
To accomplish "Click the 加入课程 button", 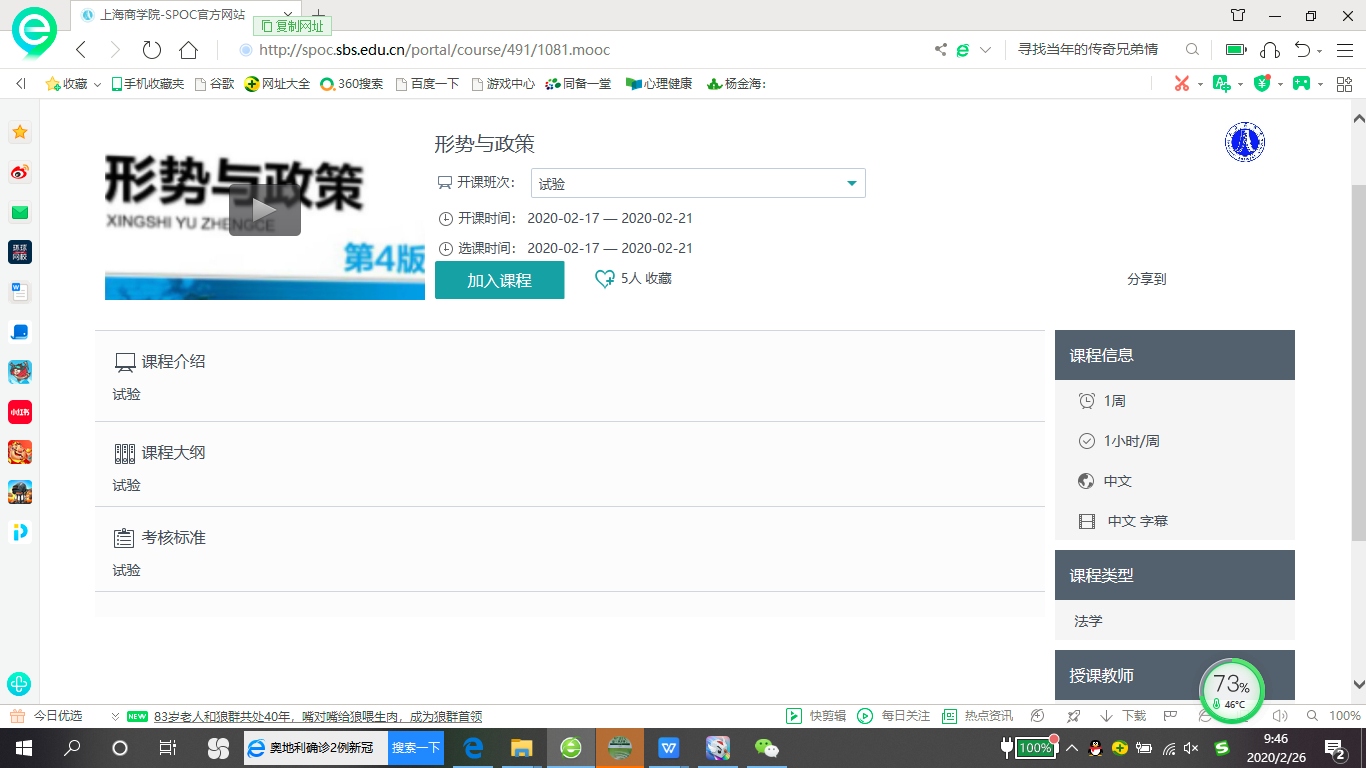I will tap(499, 280).
